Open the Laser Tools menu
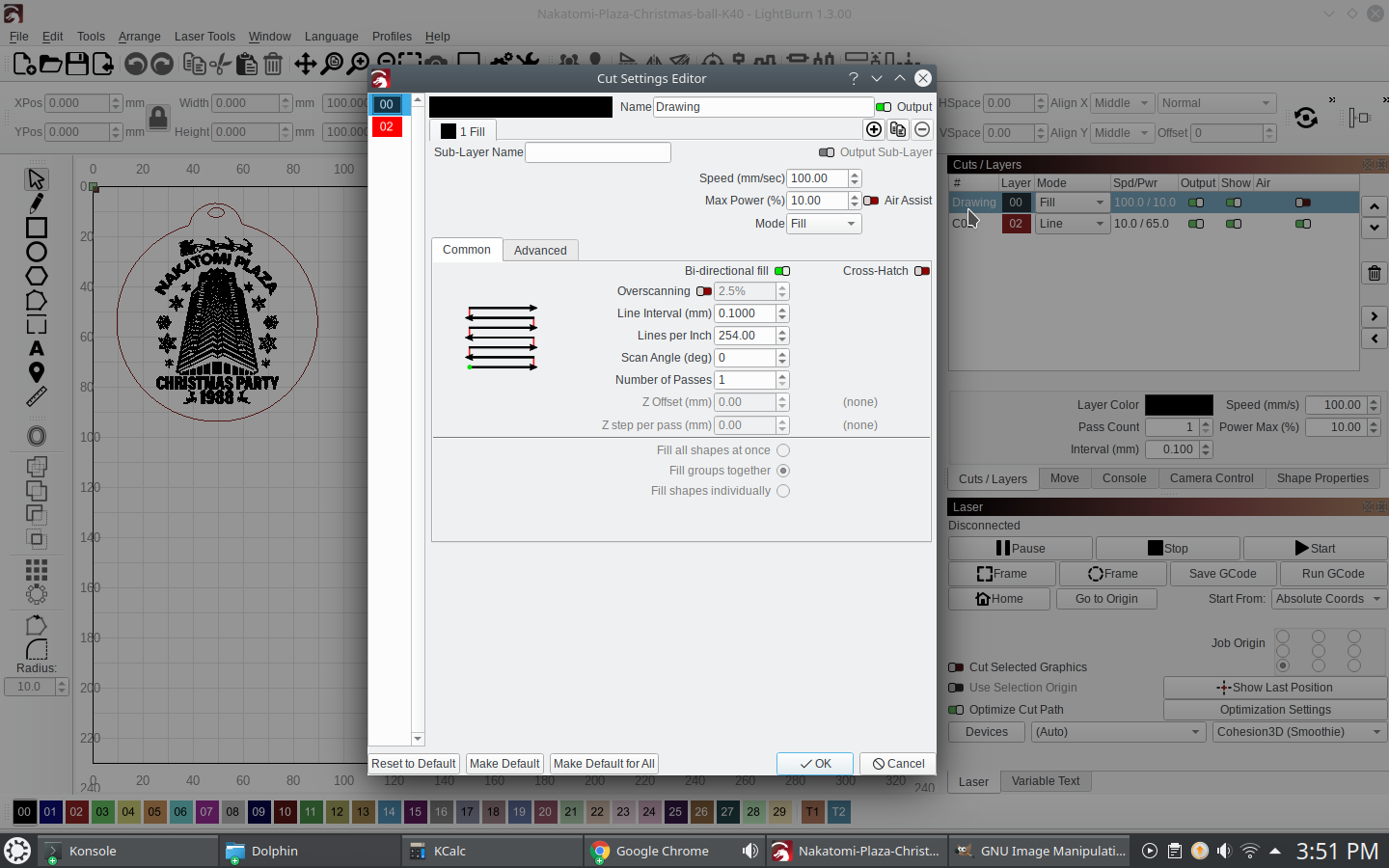This screenshot has width=1389, height=868. click(x=204, y=37)
